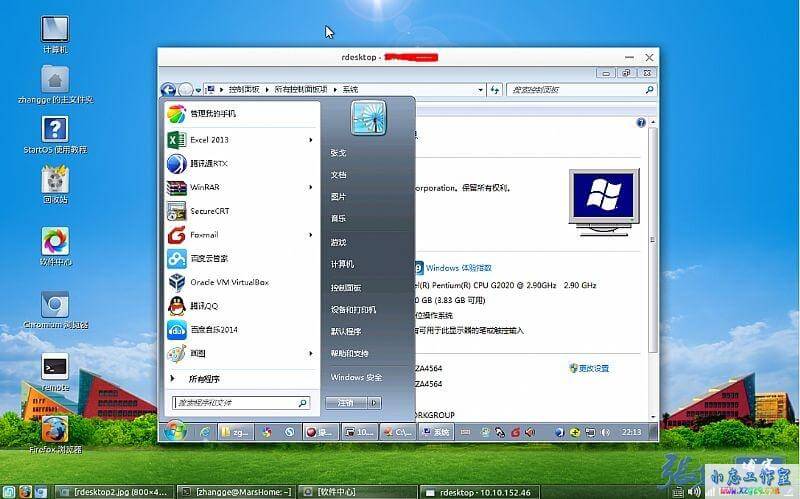Switch to the rdesktop2.jpg Linux panel task
Image resolution: width=800 pixels, height=499 pixels.
(114, 492)
